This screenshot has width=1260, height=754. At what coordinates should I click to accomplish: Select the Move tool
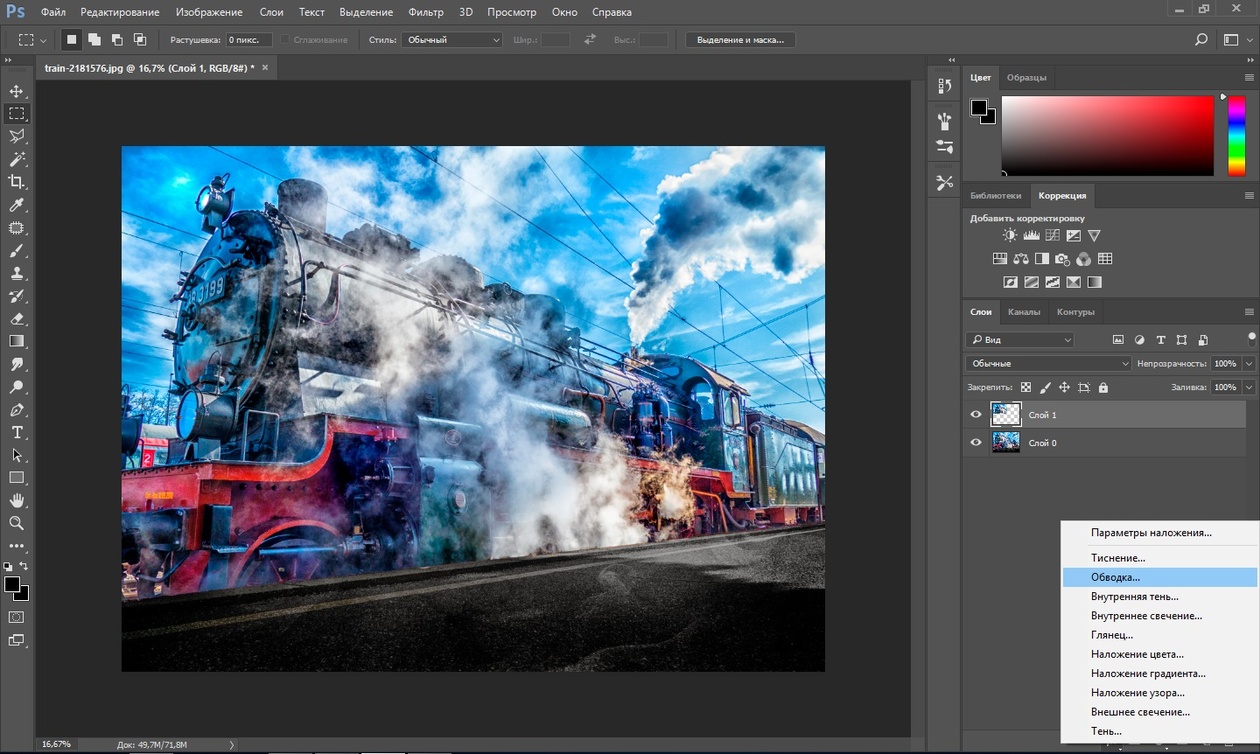point(17,91)
